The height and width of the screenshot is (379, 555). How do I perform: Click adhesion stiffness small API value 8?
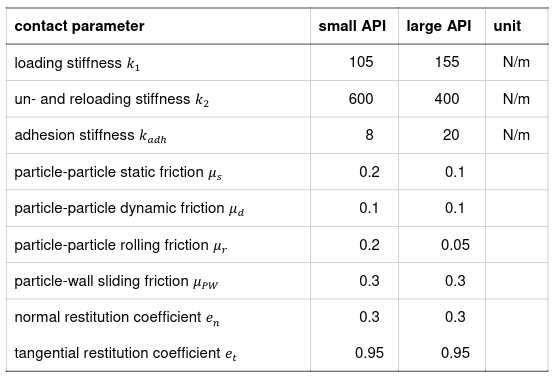pyautogui.click(x=369, y=135)
